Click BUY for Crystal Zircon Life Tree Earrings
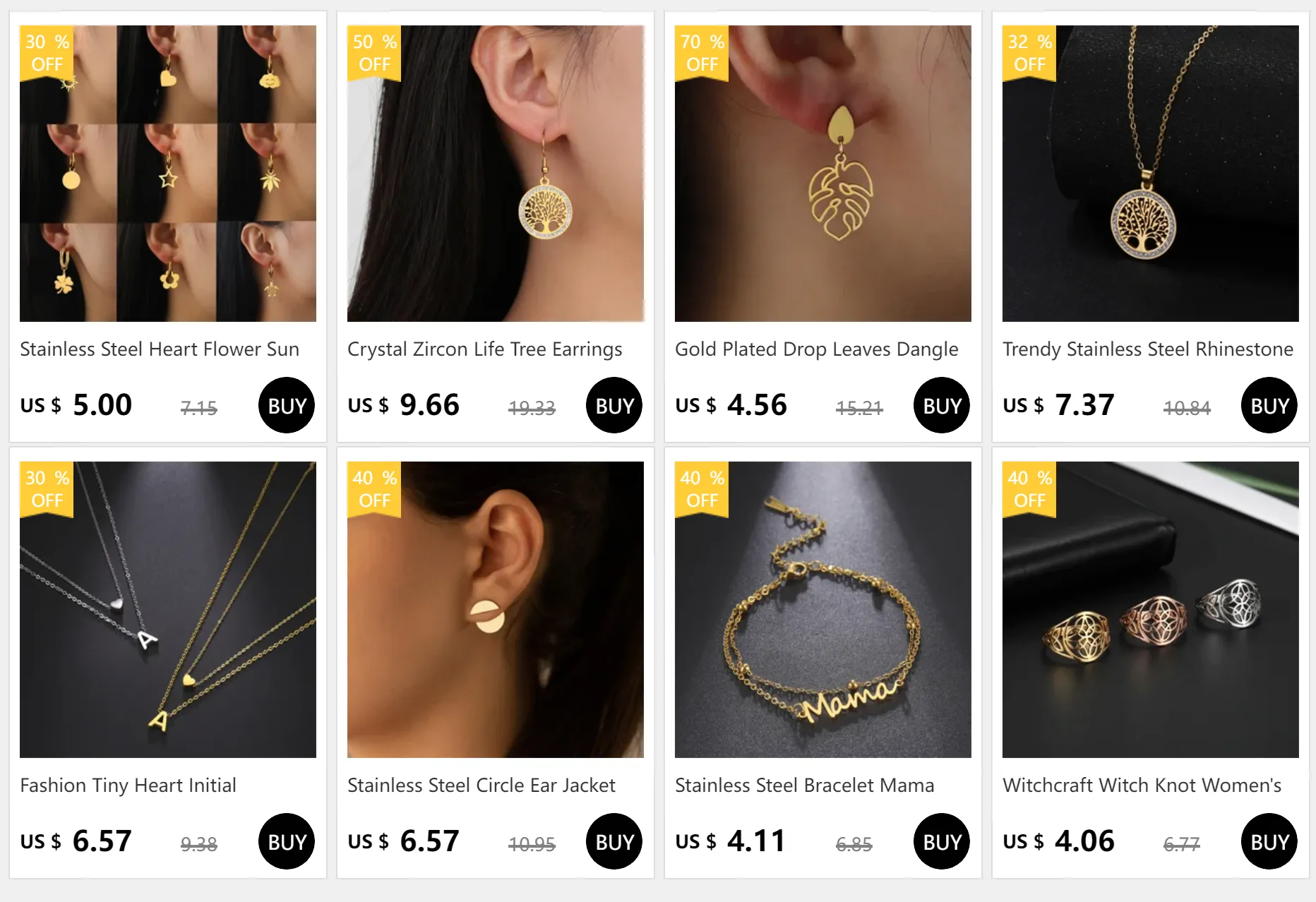The image size is (1316, 902). (x=614, y=405)
